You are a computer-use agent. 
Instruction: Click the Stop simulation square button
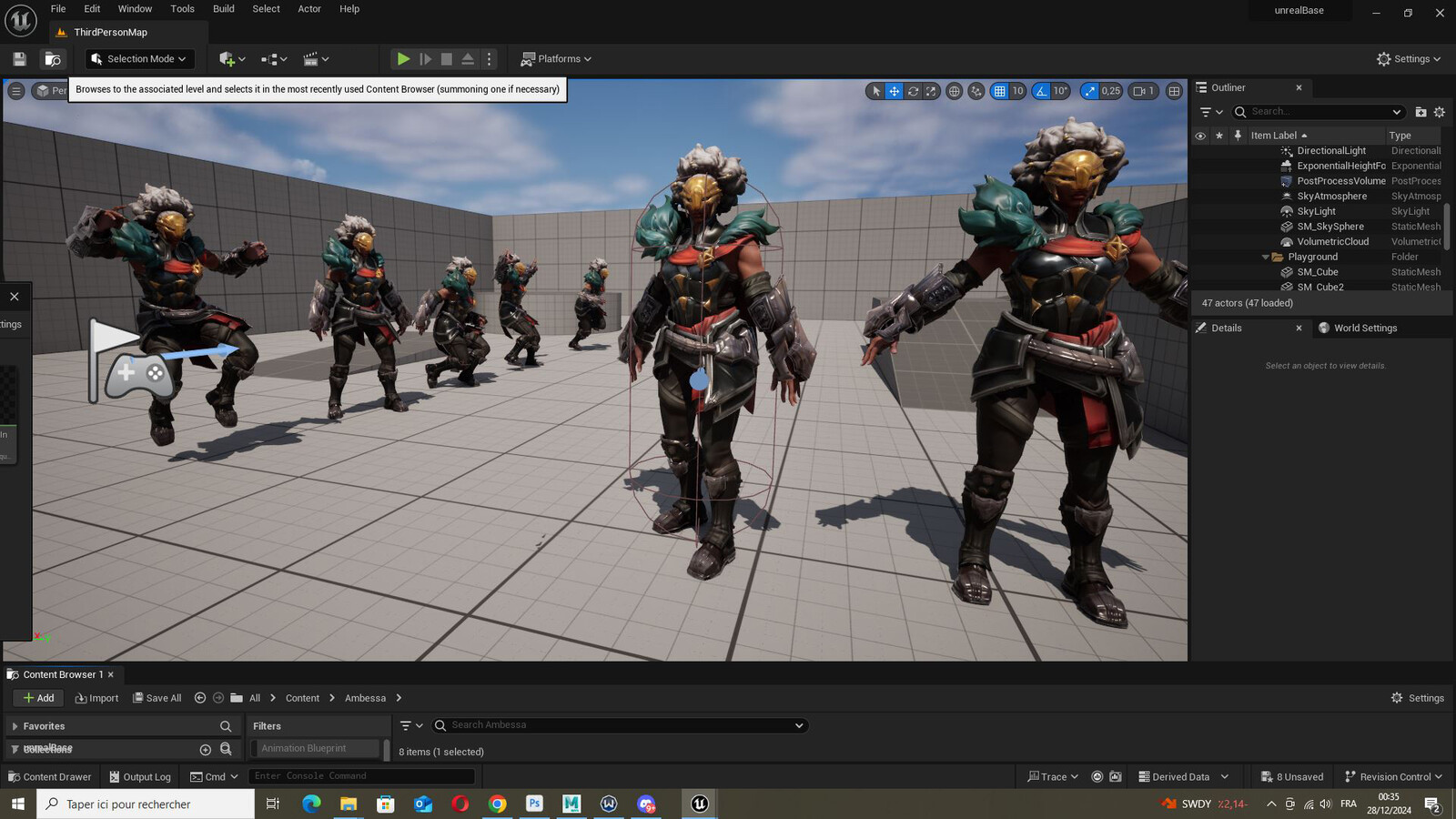[447, 59]
